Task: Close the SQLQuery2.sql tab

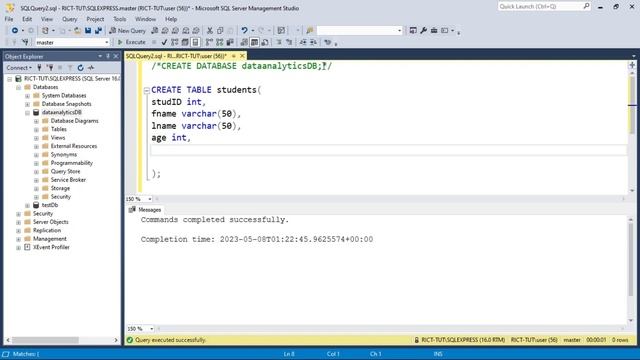Action: click(x=242, y=56)
